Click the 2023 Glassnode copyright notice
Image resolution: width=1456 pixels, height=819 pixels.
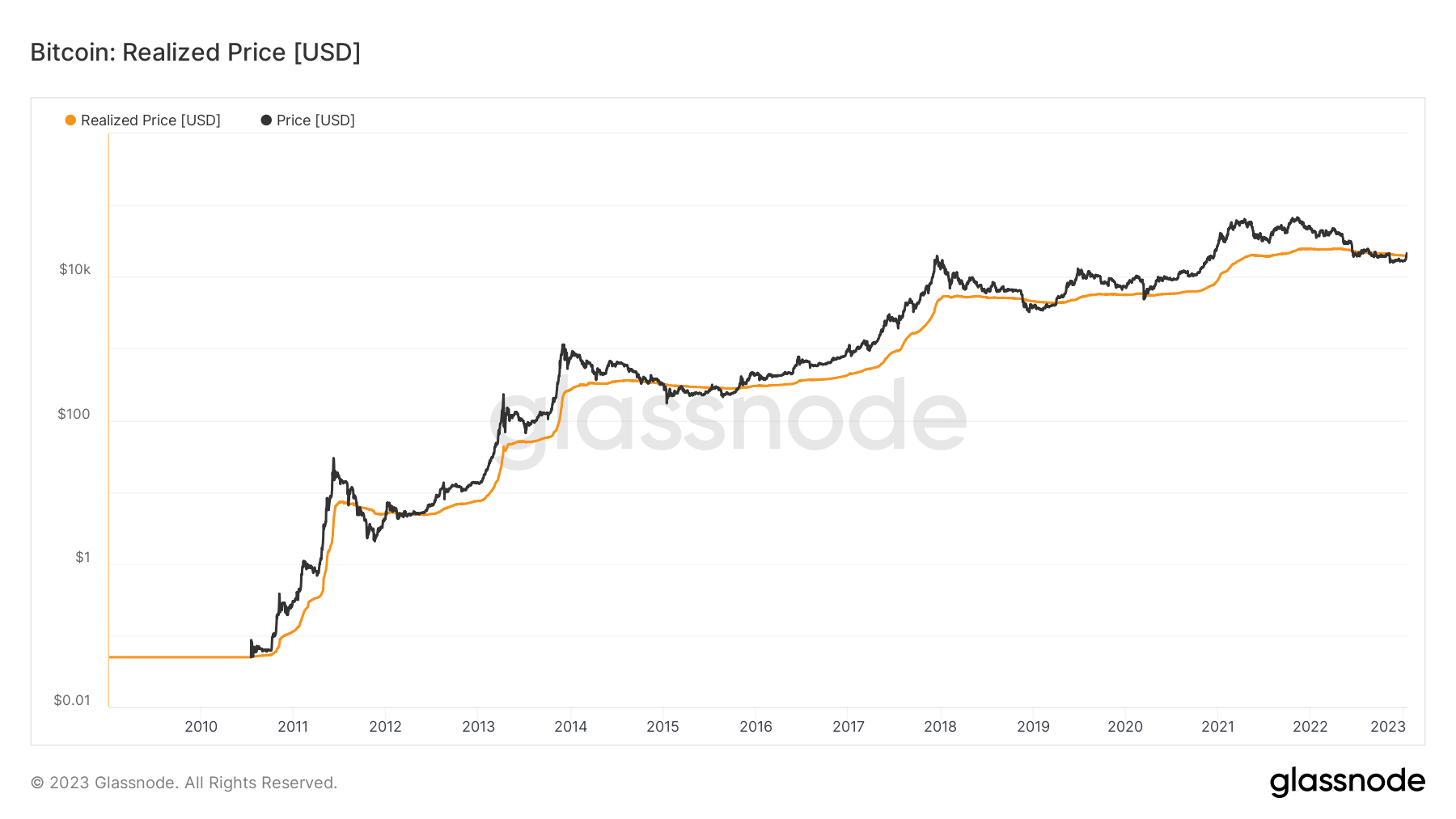(184, 783)
